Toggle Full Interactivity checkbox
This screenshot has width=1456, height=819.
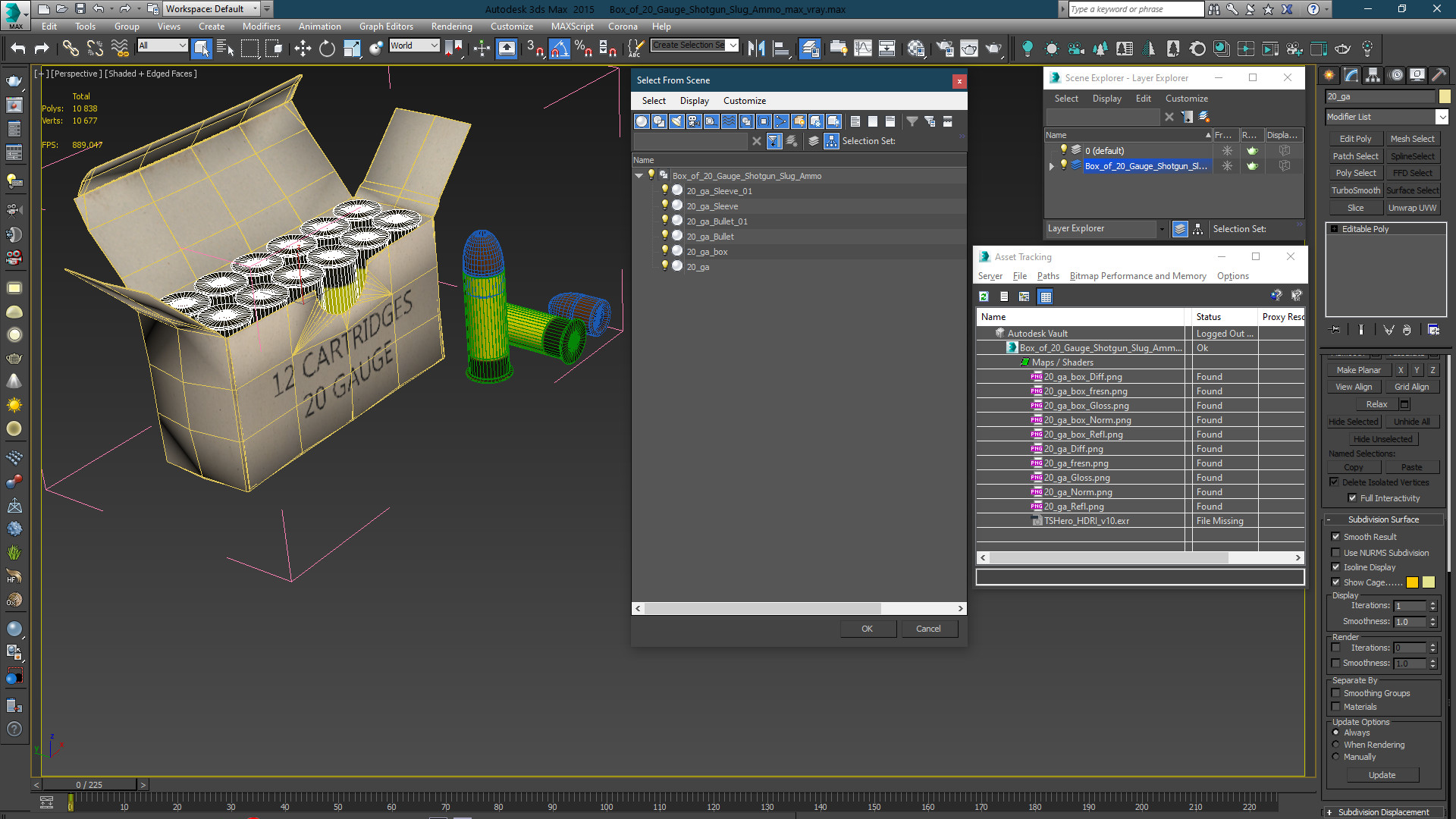1352,498
